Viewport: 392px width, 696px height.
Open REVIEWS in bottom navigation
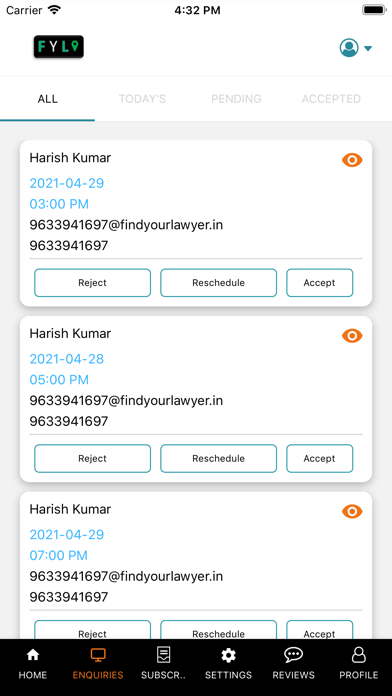click(x=293, y=664)
